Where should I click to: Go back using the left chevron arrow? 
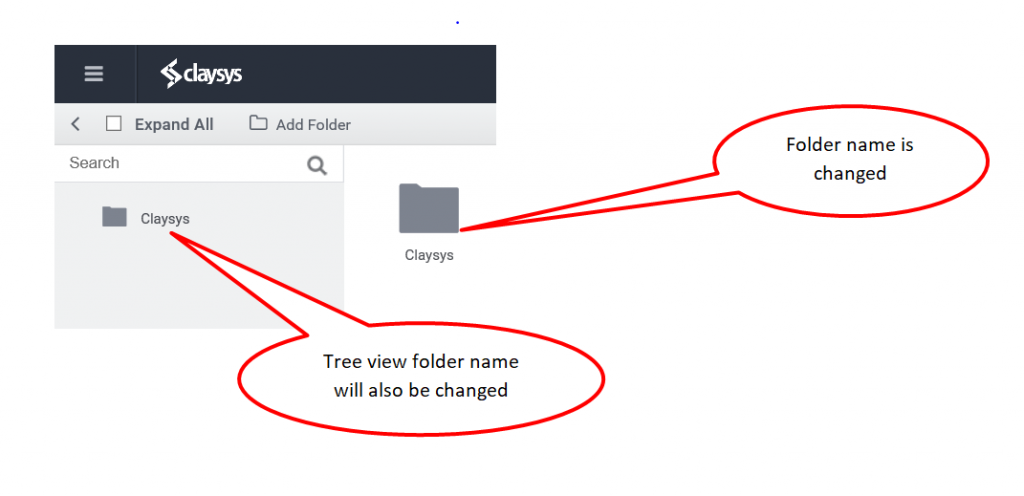[x=76, y=124]
